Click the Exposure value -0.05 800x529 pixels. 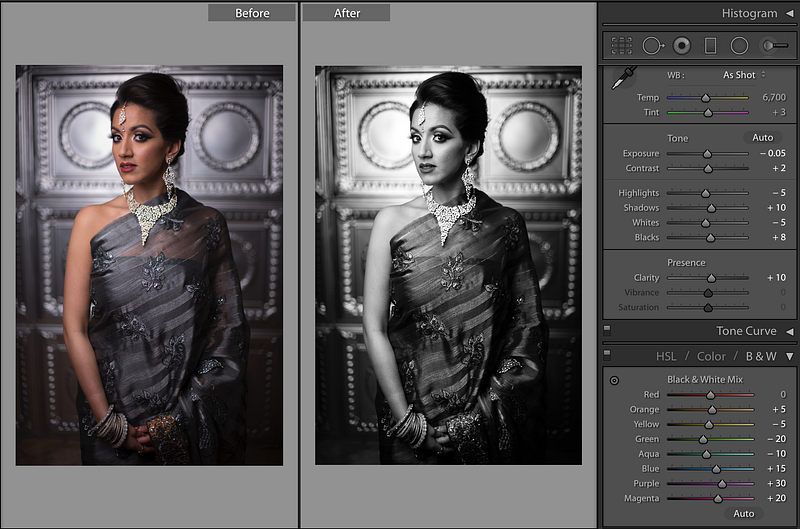point(773,153)
